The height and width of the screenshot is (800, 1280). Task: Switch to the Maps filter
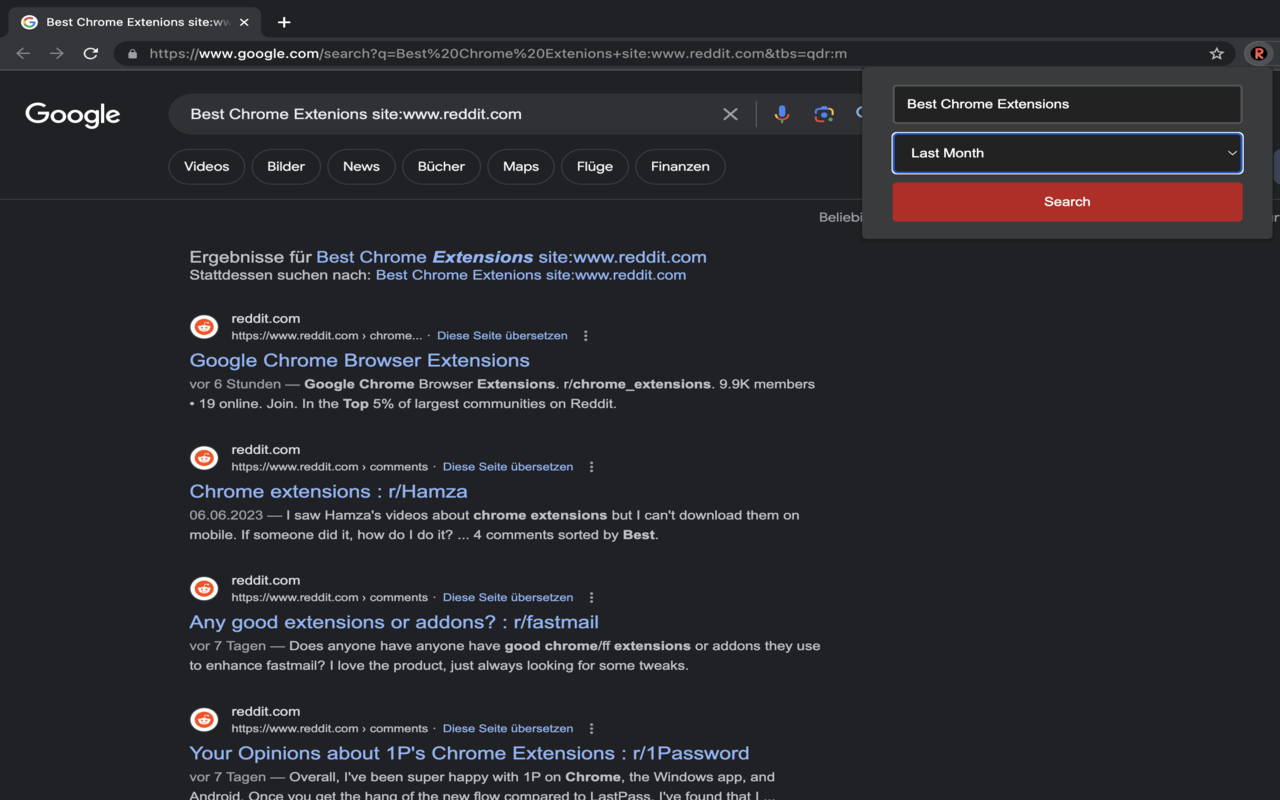521,167
